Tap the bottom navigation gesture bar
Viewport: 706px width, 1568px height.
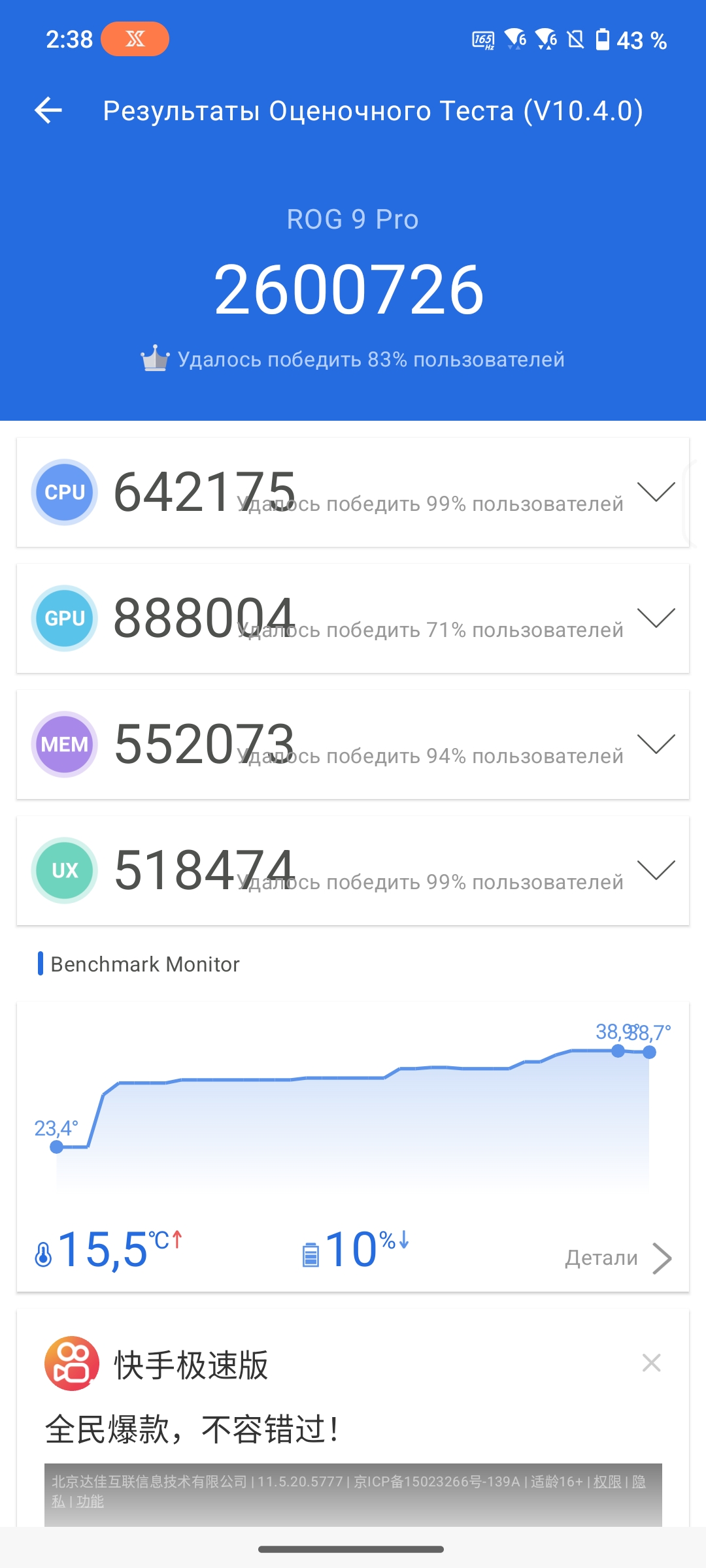352,1549
